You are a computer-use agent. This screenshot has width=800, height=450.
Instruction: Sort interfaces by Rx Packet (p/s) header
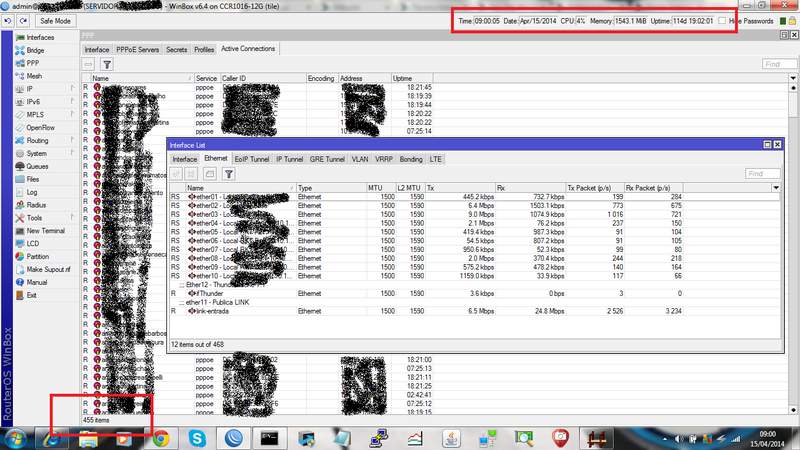654,188
